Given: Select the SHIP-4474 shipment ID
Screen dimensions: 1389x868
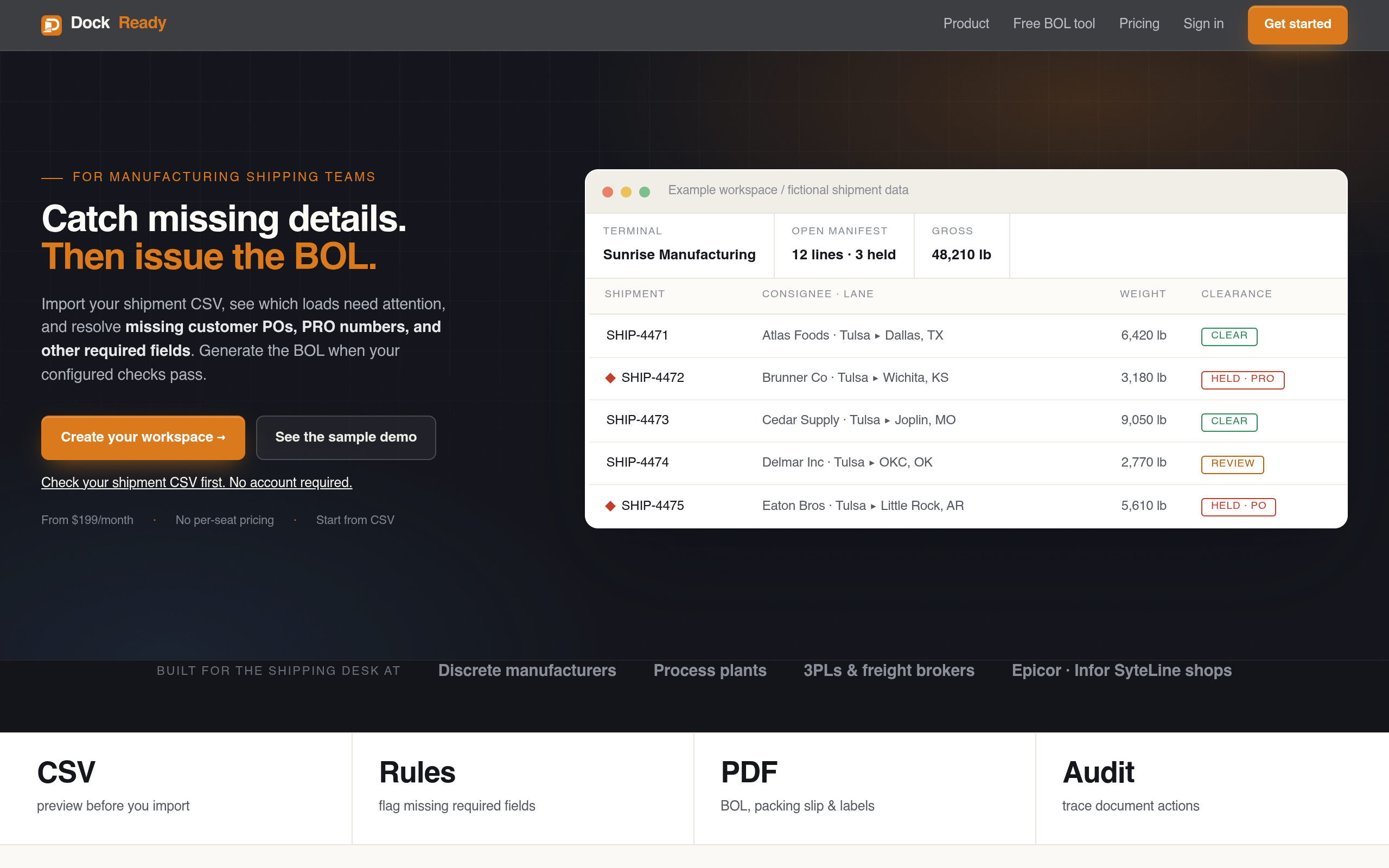Looking at the screenshot, I should (637, 462).
